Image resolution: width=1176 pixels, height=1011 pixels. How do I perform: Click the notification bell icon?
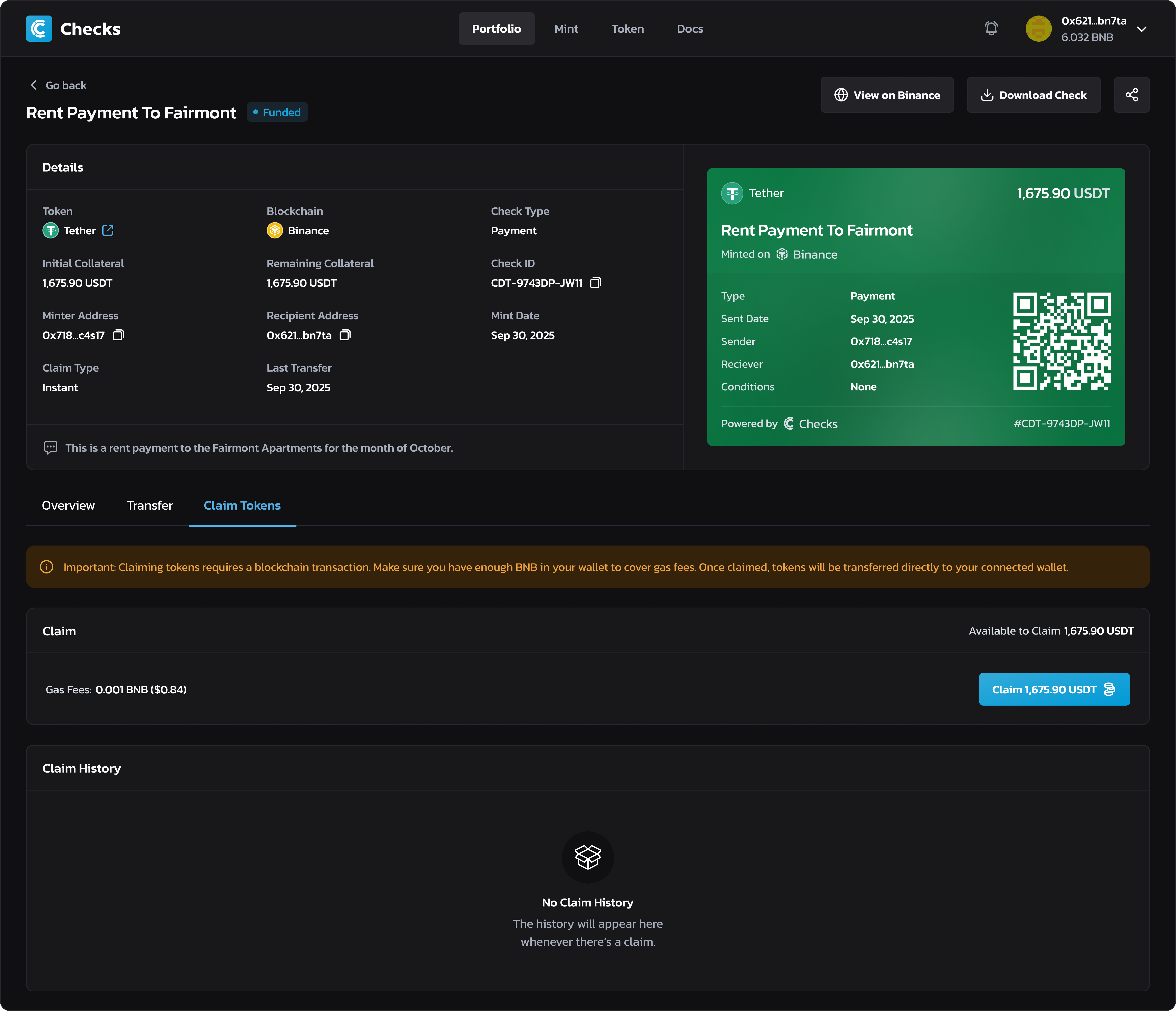point(991,28)
